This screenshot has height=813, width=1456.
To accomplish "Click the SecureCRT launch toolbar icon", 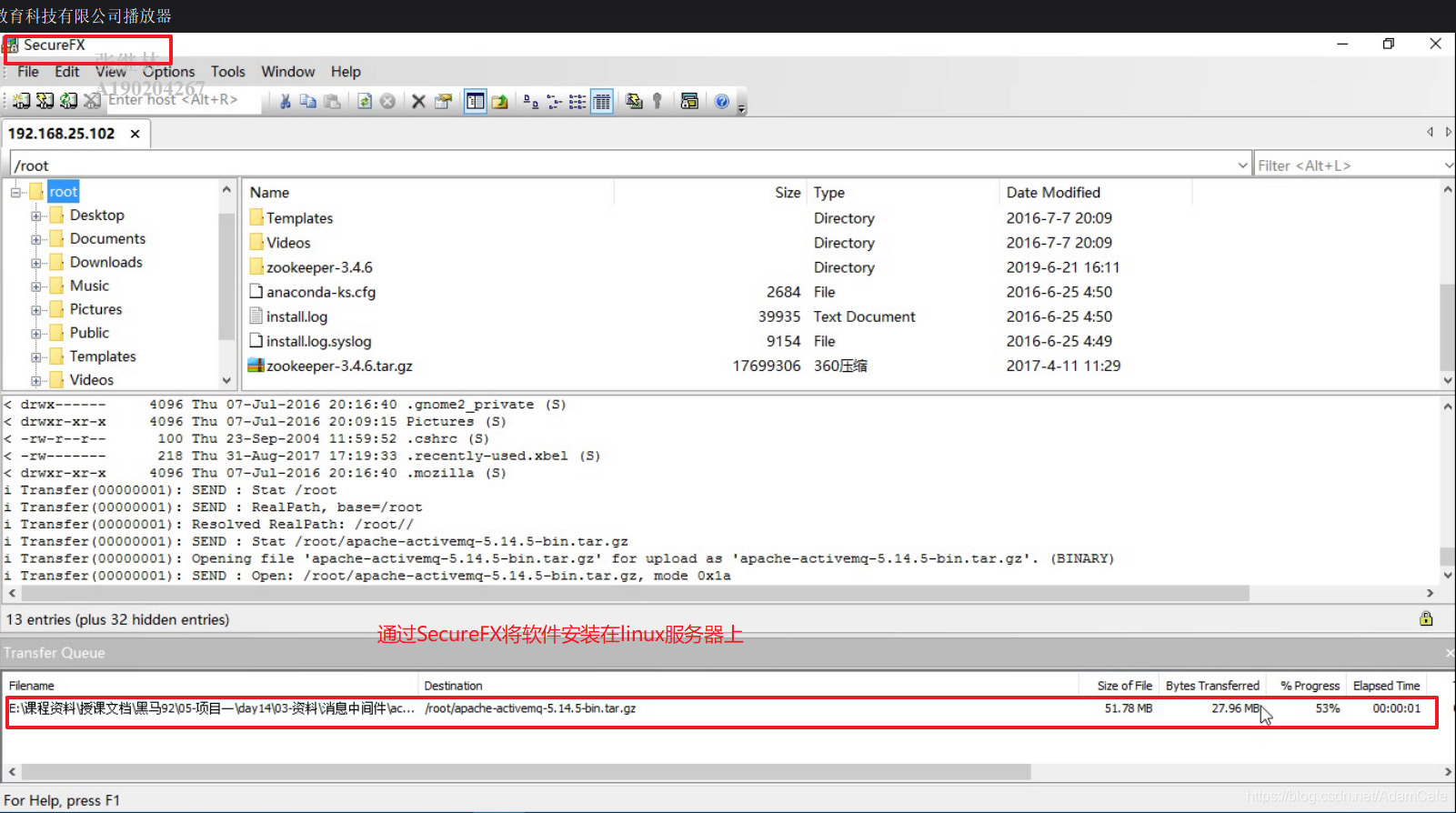I will tap(689, 101).
